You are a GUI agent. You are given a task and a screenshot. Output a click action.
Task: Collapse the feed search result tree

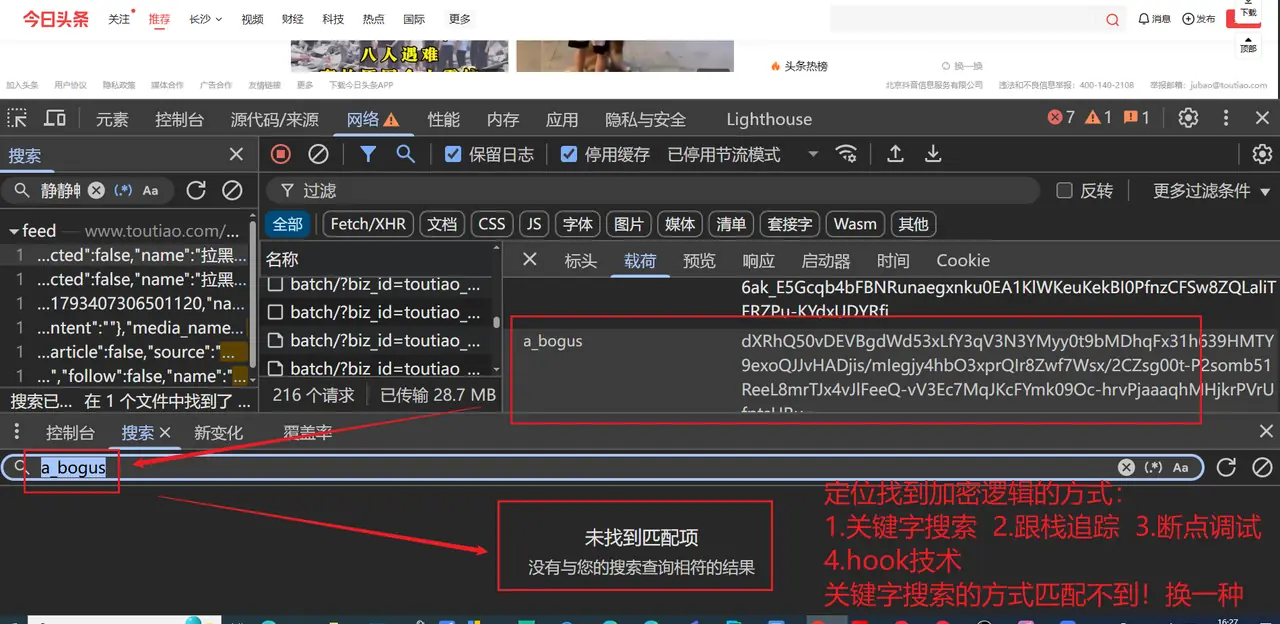[x=14, y=231]
